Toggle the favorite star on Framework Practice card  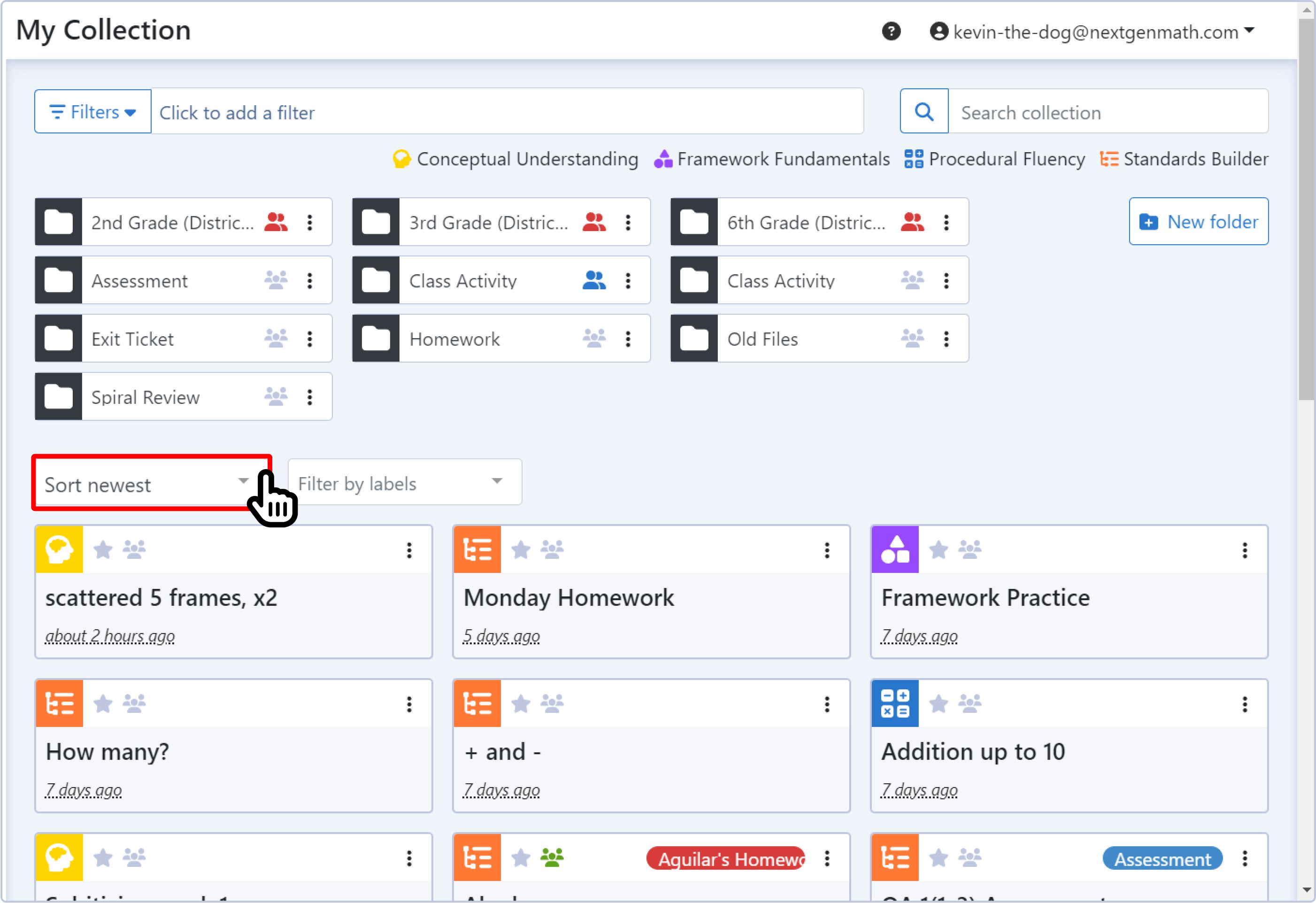click(x=939, y=549)
